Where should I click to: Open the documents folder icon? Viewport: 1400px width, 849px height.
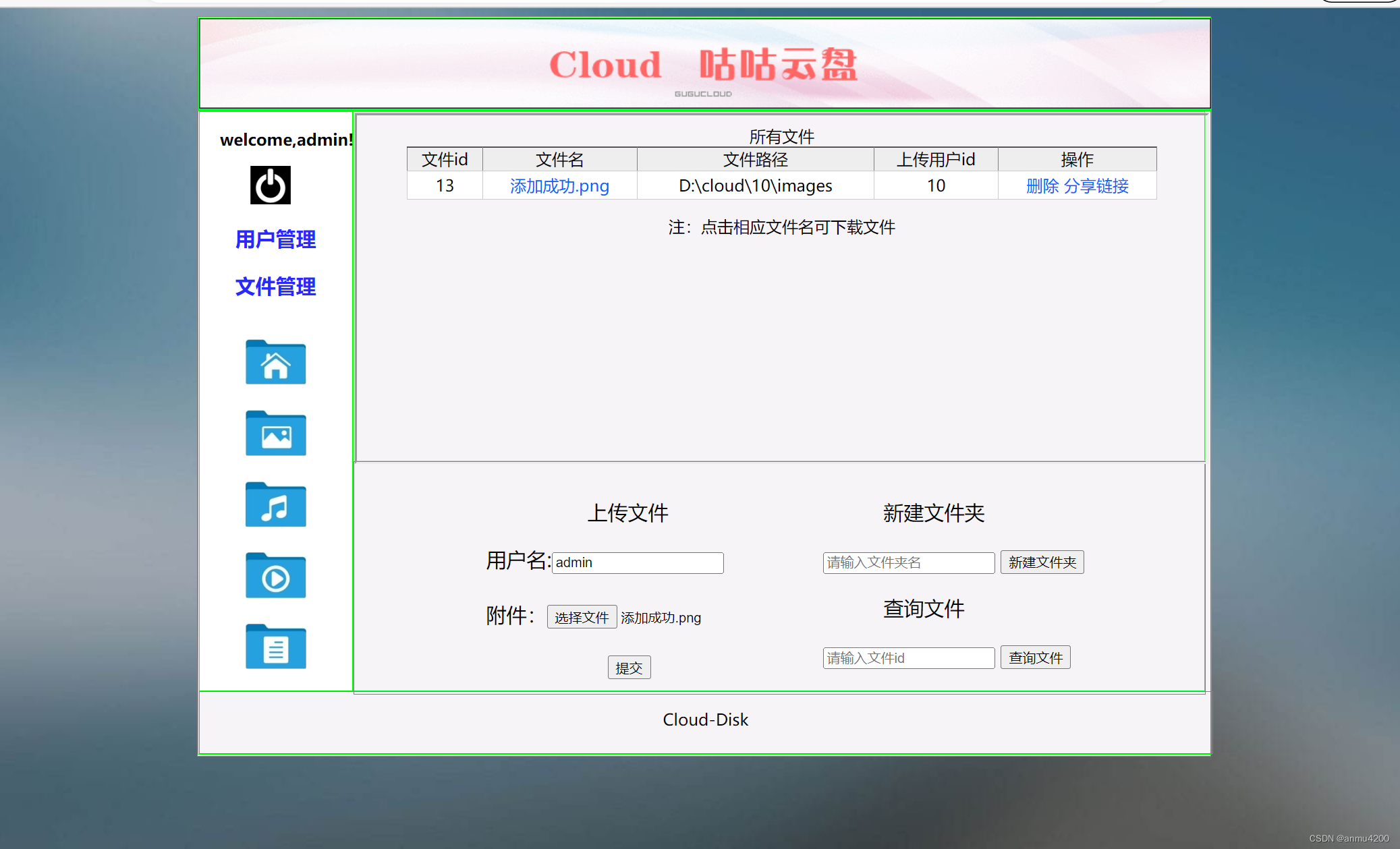point(275,646)
